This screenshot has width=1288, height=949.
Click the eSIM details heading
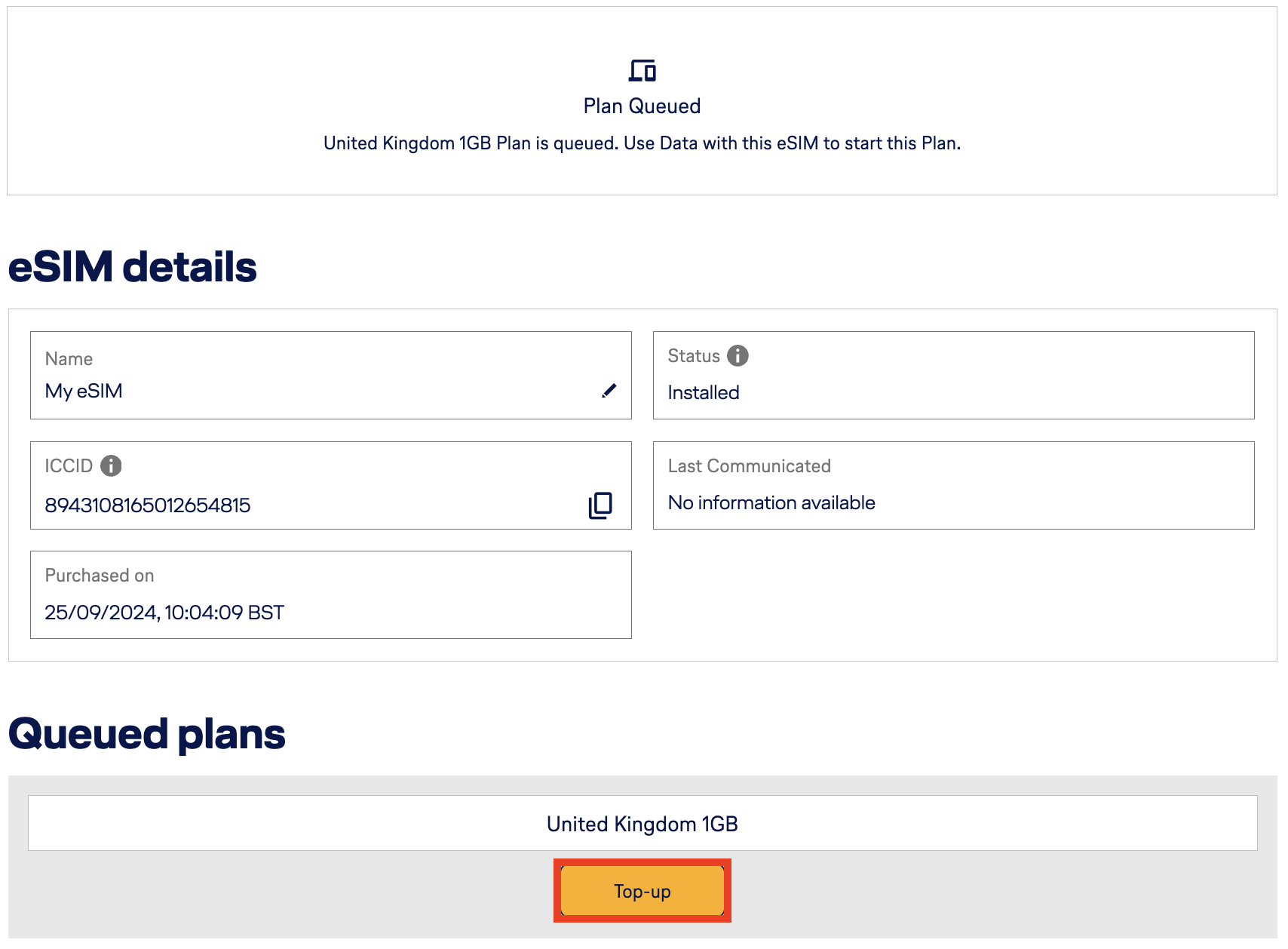(133, 267)
